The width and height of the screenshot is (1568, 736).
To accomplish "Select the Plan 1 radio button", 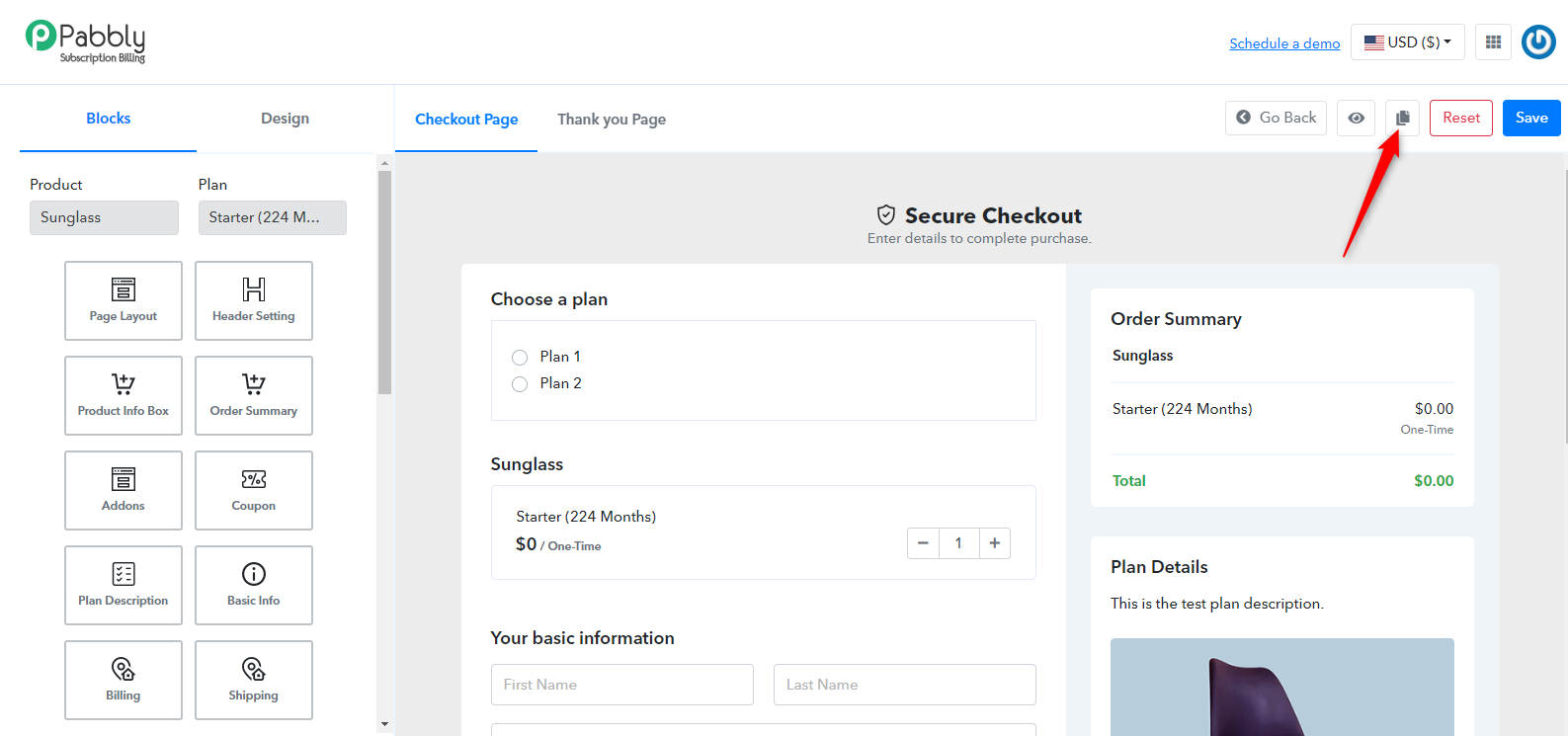I will [520, 358].
